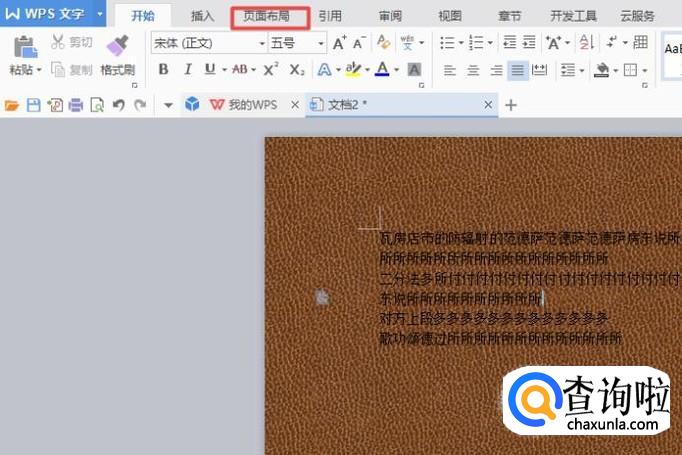The image size is (682, 455).
Task: Open the font size dropdown 五号
Action: tap(297, 43)
